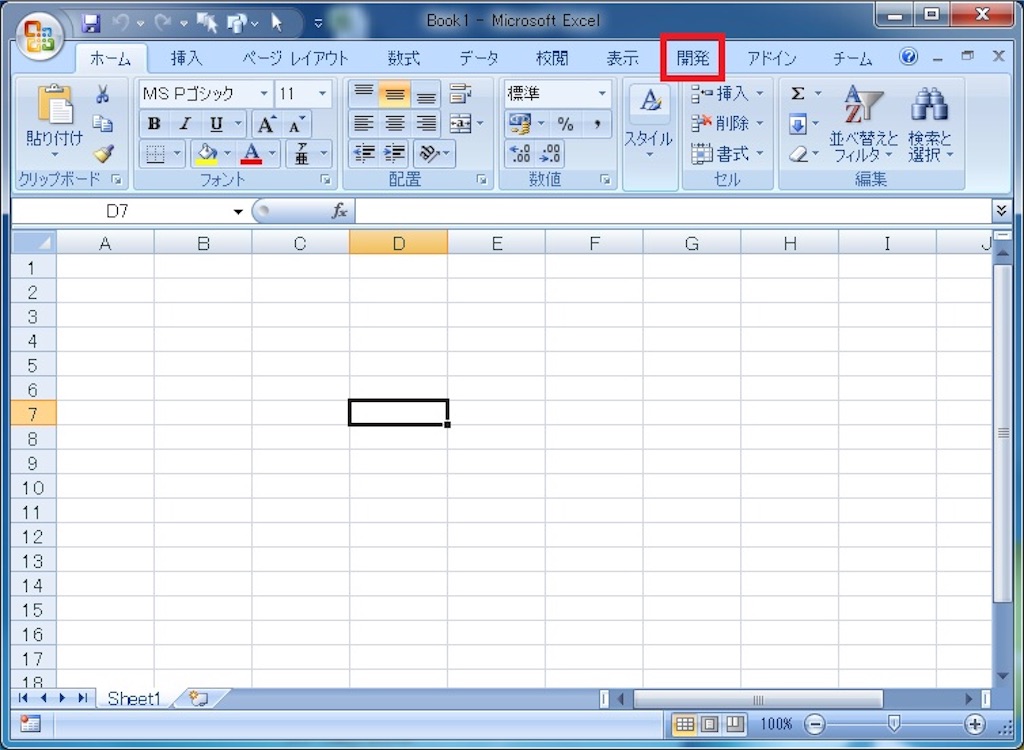1024x750 pixels.
Task: Paste using the 貼り付け clipboard icon
Action: point(55,105)
